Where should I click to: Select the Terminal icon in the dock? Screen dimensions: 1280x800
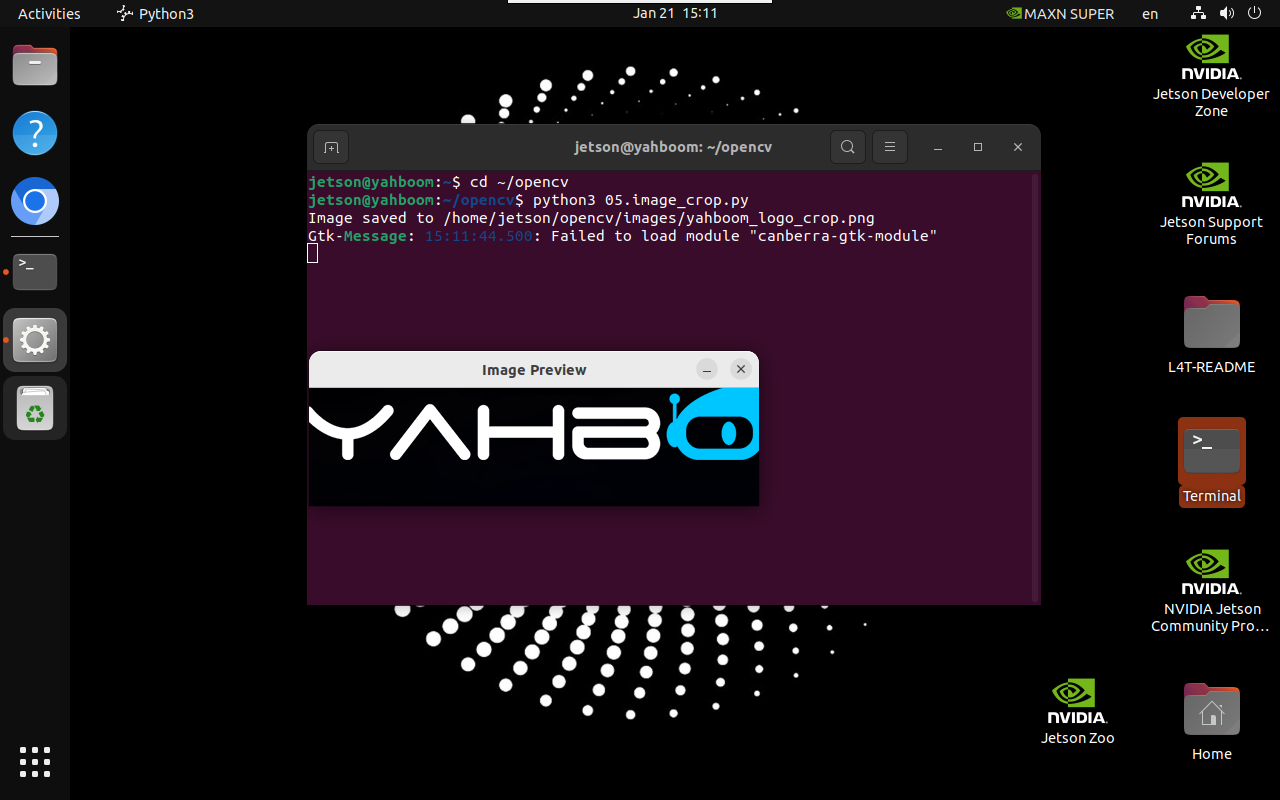pyautogui.click(x=35, y=272)
